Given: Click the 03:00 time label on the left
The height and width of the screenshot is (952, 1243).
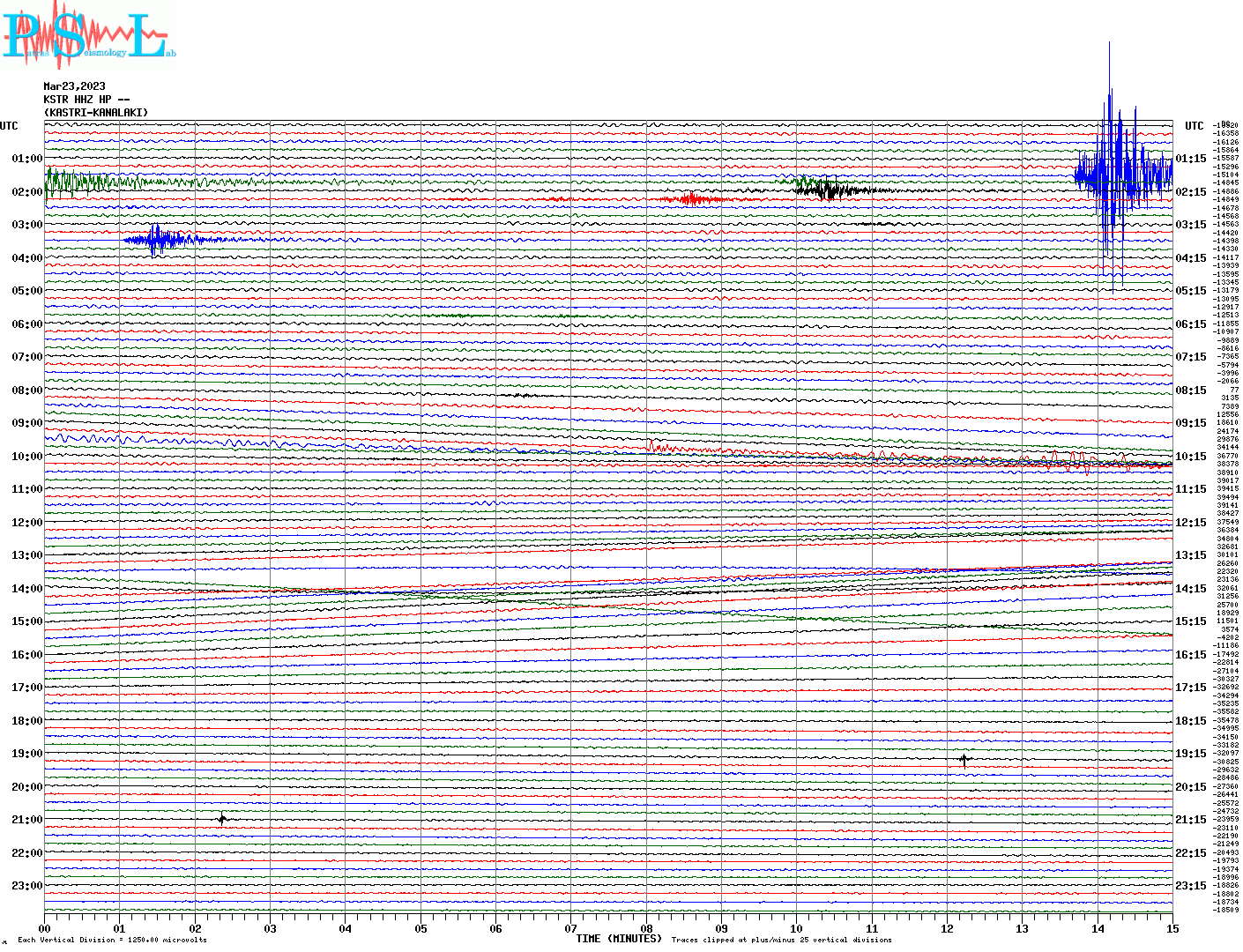Looking at the screenshot, I should [27, 225].
